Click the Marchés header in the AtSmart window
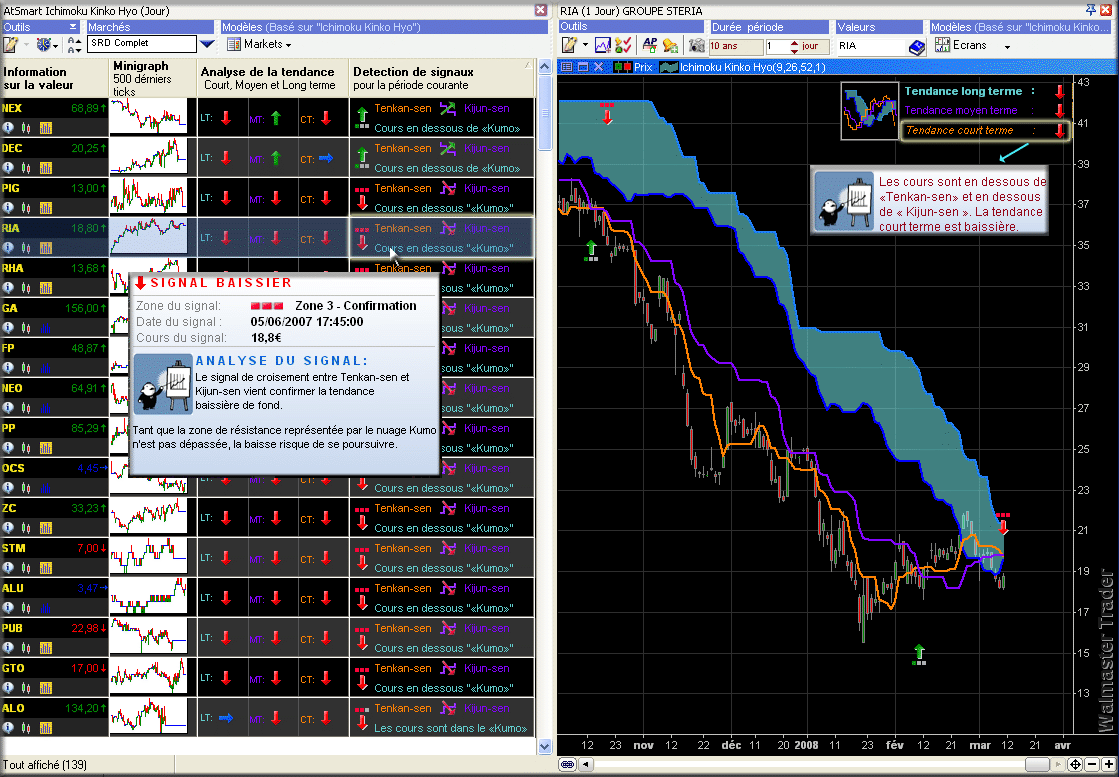This screenshot has height=777, width=1119. point(150,26)
